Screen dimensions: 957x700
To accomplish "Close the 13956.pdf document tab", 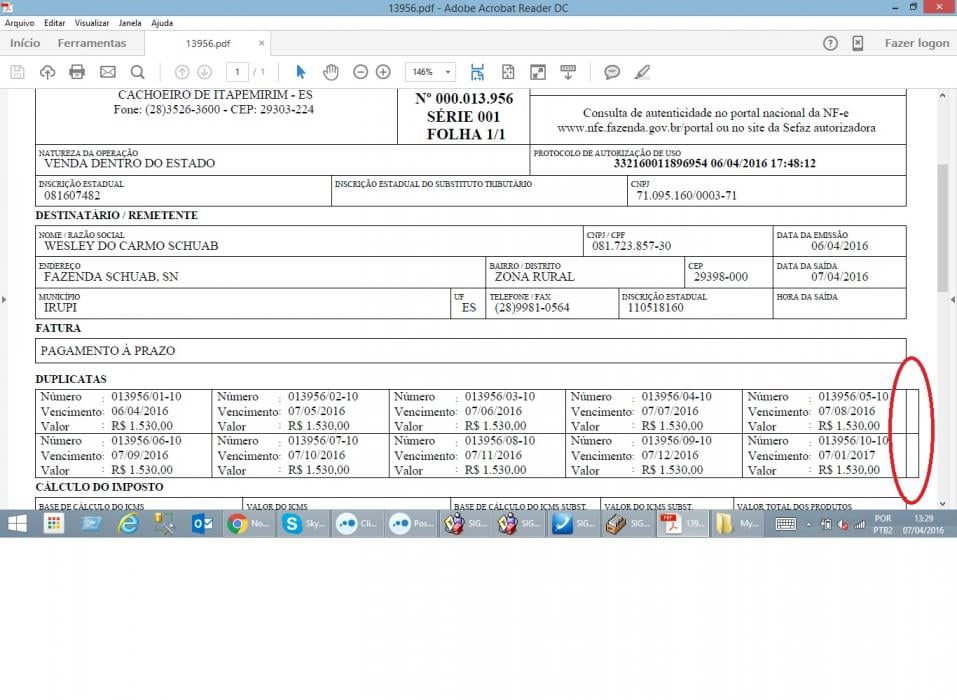I will (x=261, y=43).
